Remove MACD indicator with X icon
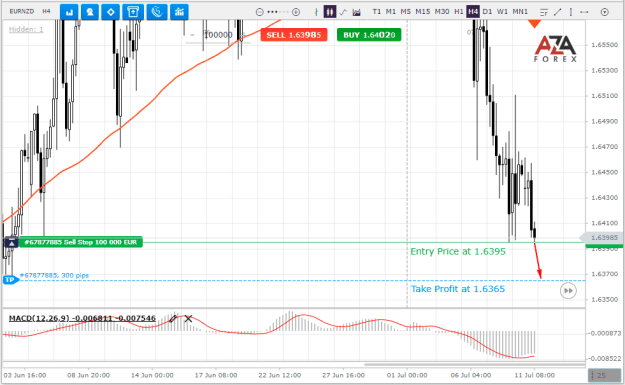625x385 pixels. [188, 318]
